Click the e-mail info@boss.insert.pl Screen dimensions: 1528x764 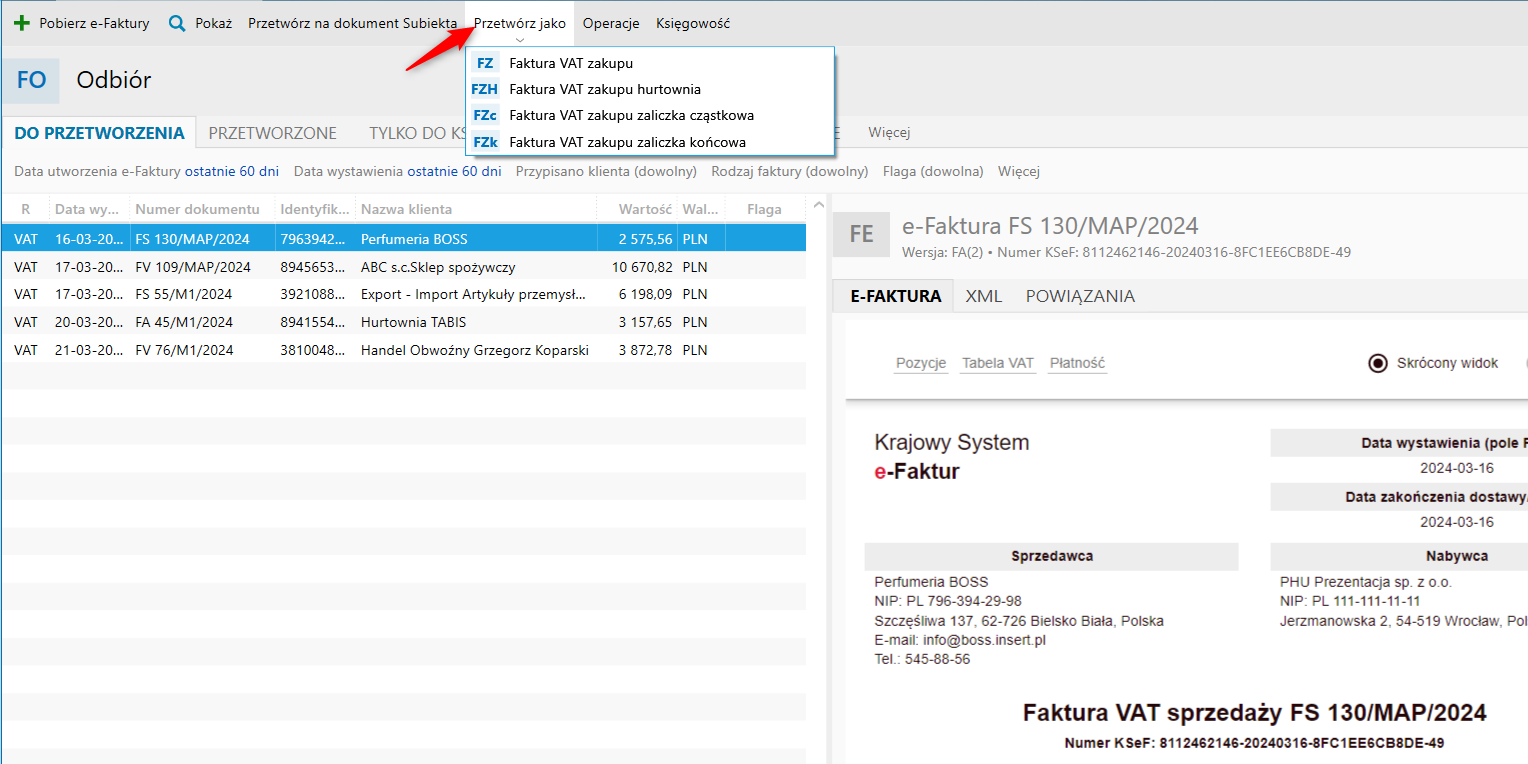(960, 640)
